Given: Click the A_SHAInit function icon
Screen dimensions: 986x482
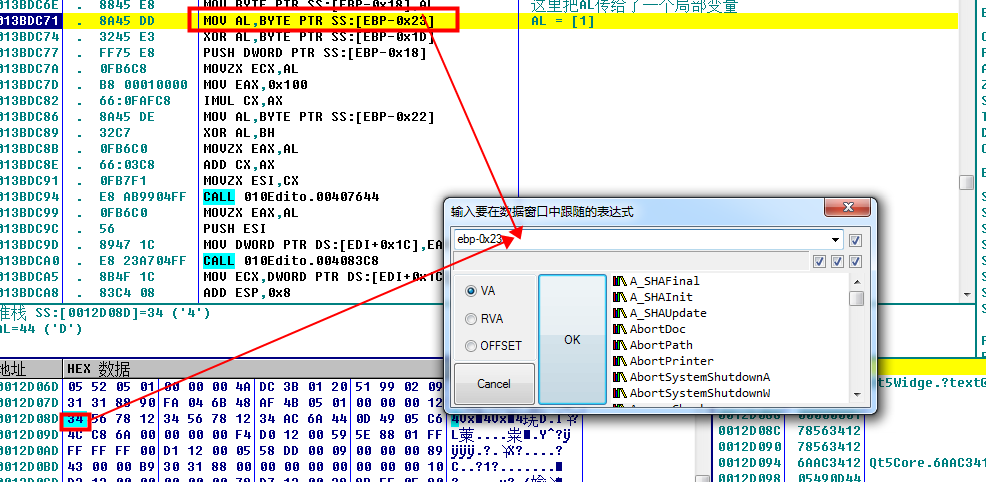Looking at the screenshot, I should tap(621, 297).
